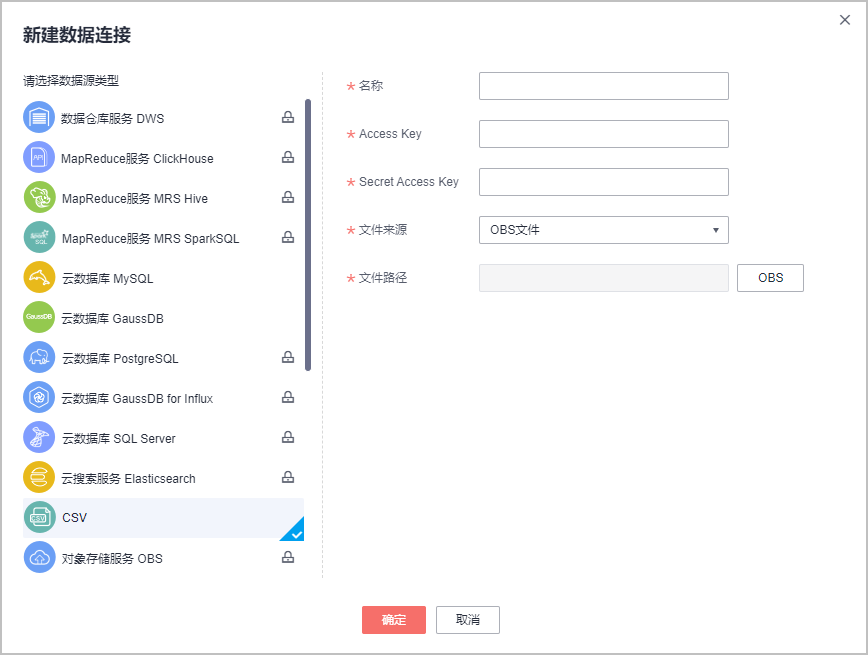Viewport: 868px width, 655px height.
Task: Choose 云搜索服务 Elasticsearch data source
Action: tap(128, 478)
